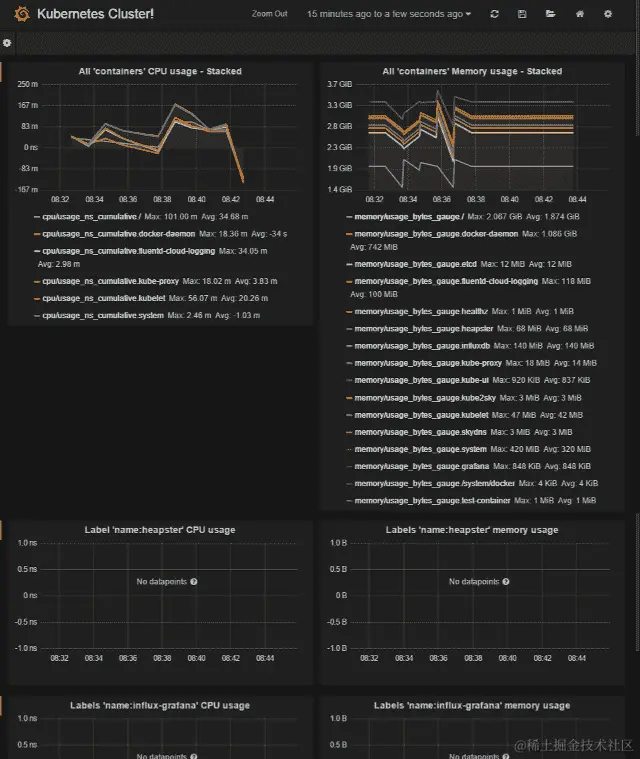This screenshot has width=640, height=759.
Task: Open the dashboard folder search icon
Action: pos(550,14)
